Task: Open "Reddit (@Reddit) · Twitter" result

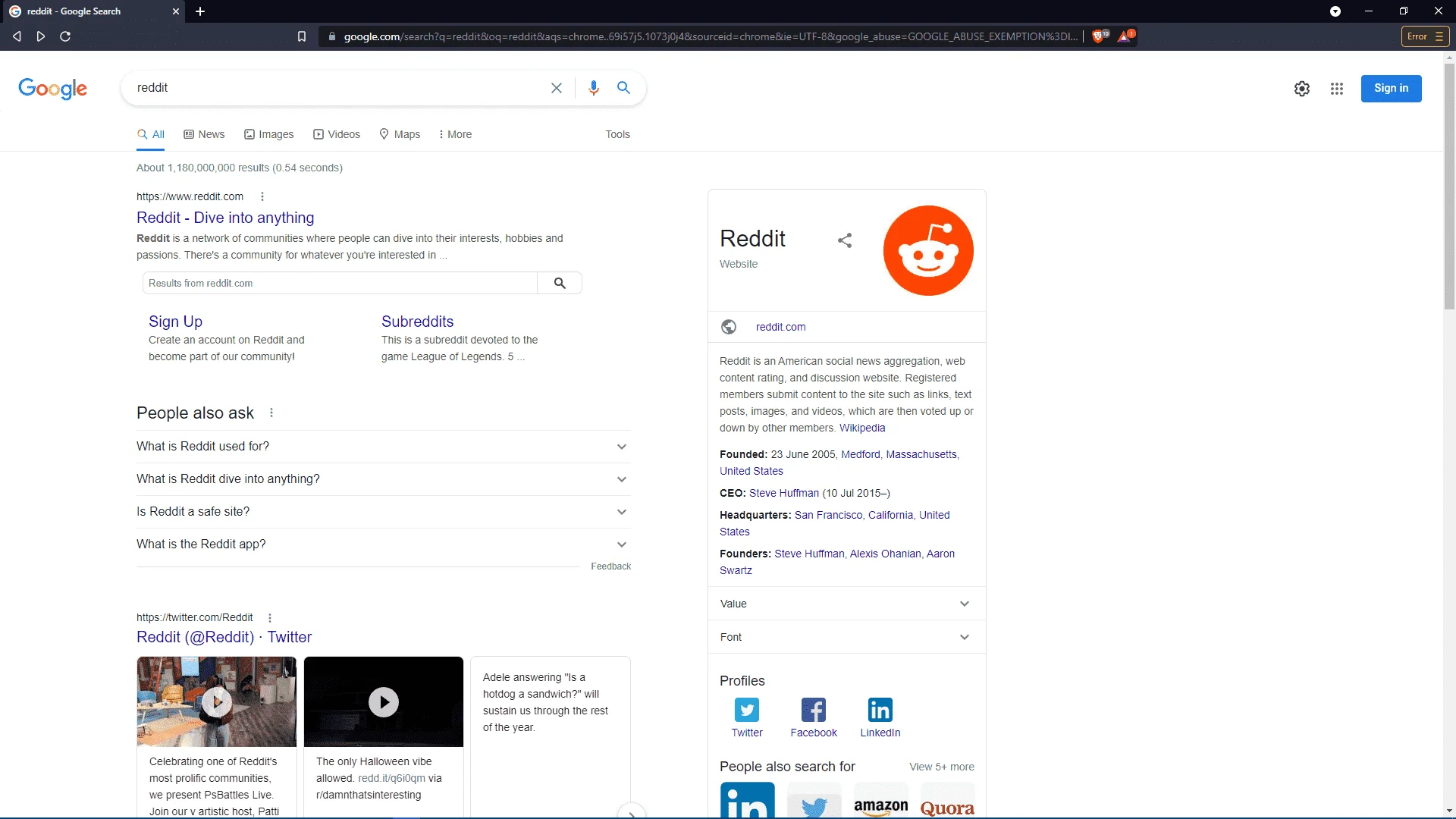Action: click(224, 637)
